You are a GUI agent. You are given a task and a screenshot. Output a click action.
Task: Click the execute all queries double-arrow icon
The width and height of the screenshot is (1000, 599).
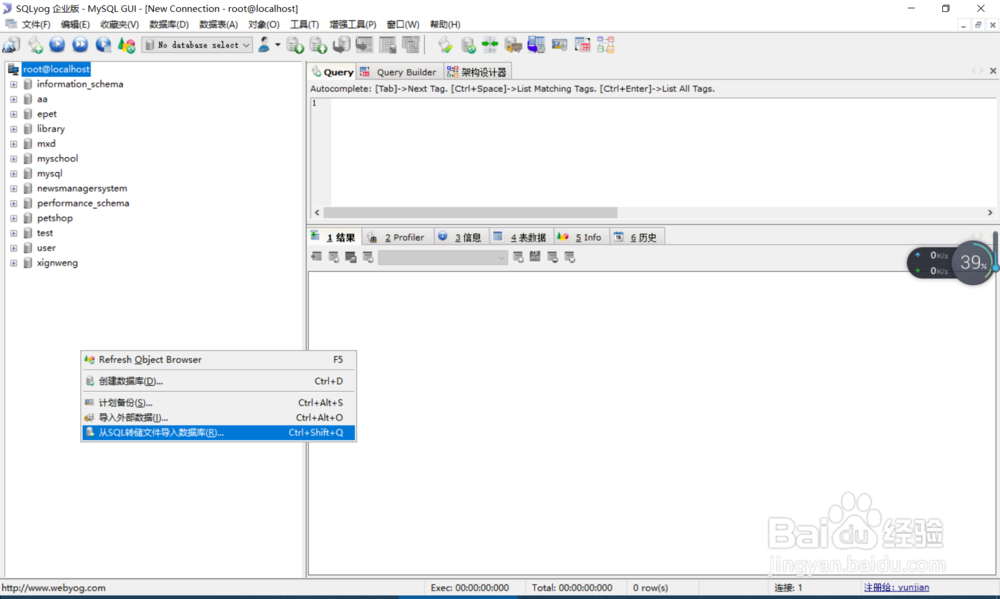[80, 45]
